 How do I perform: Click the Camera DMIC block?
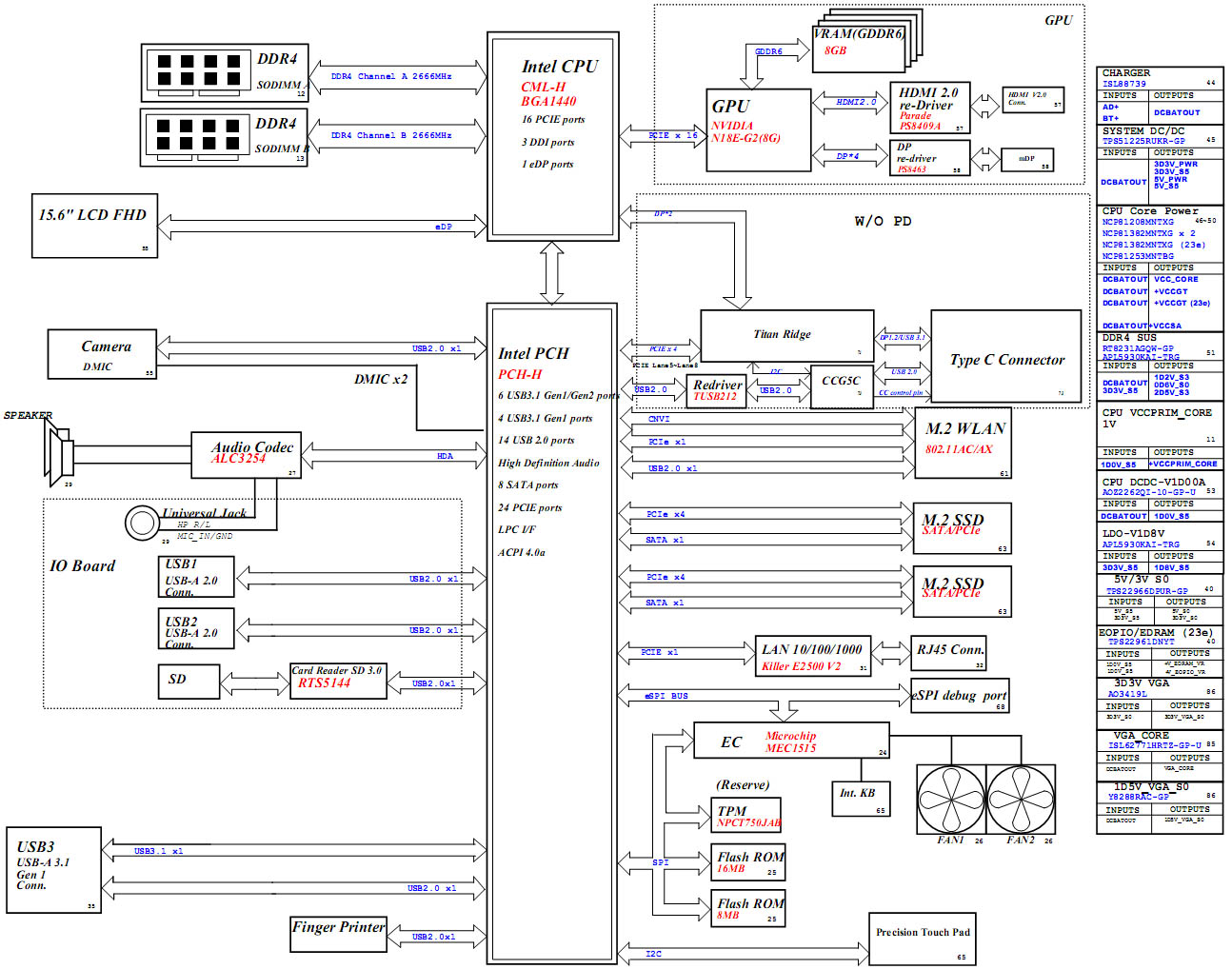pos(102,354)
